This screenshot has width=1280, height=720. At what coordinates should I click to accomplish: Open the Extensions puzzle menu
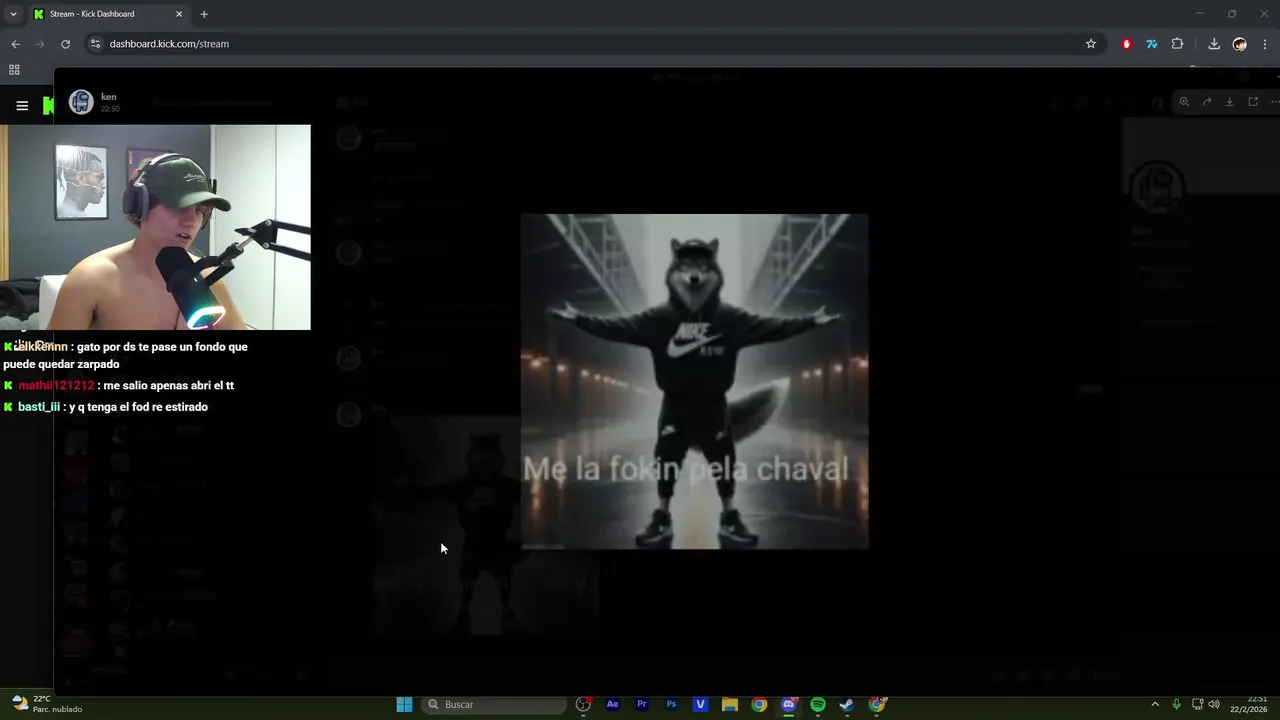point(1177,44)
